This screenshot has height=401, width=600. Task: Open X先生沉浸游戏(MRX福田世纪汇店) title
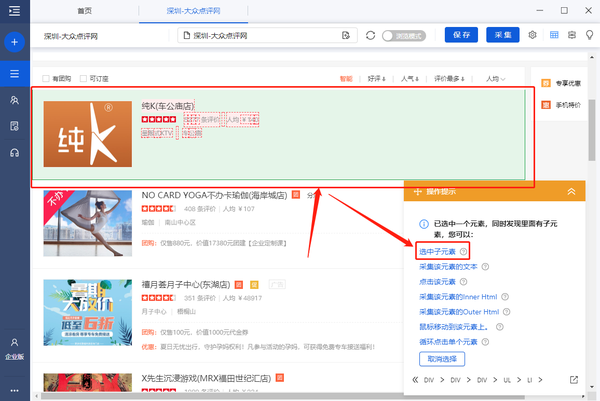pos(206,378)
